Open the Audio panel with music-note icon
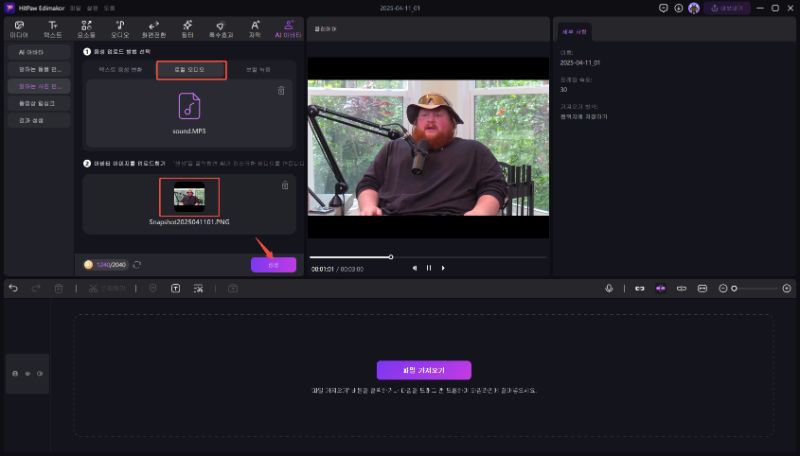This screenshot has width=800, height=456. [x=119, y=28]
